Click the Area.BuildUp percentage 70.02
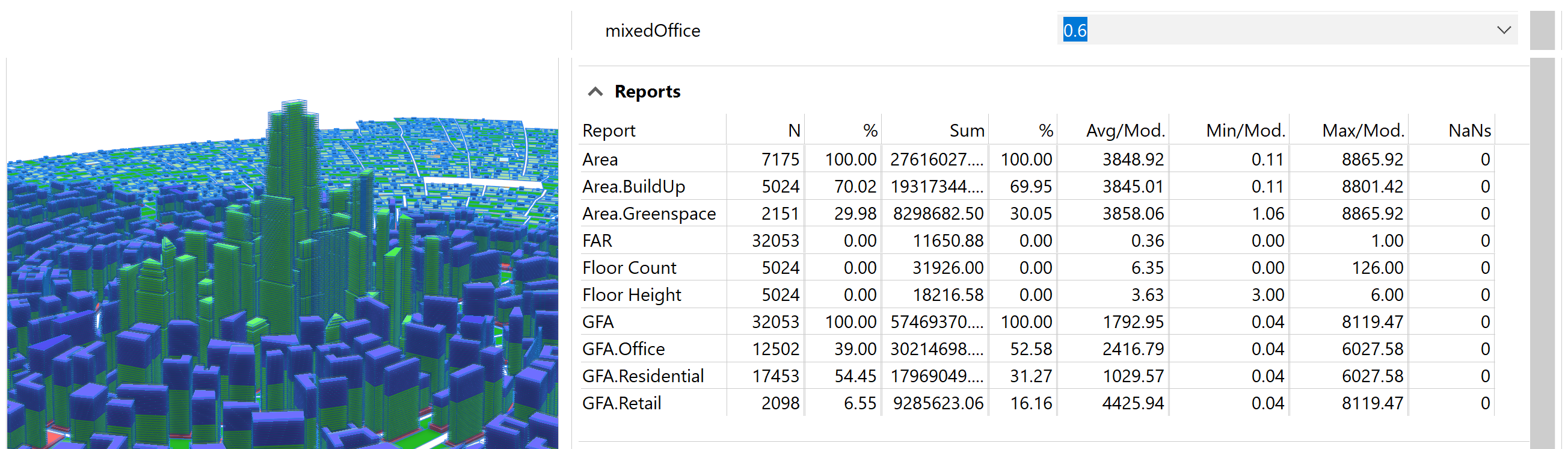 [855, 187]
